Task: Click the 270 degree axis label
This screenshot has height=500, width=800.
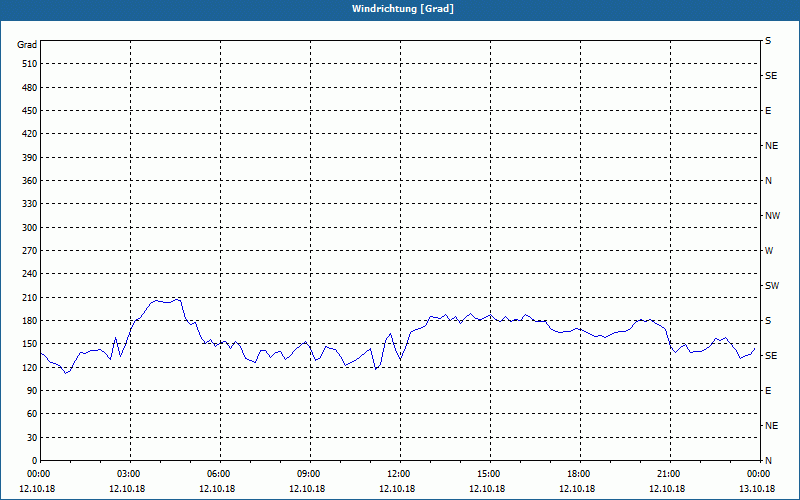Action: pyautogui.click(x=30, y=251)
